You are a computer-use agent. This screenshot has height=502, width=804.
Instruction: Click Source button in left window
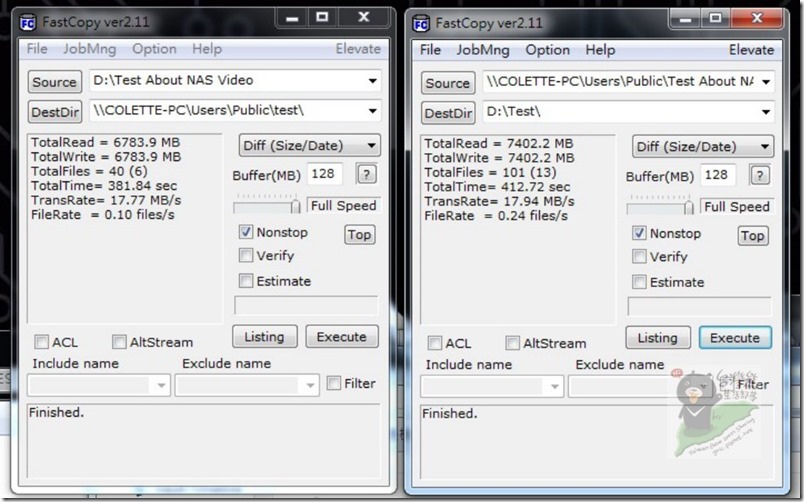[54, 82]
